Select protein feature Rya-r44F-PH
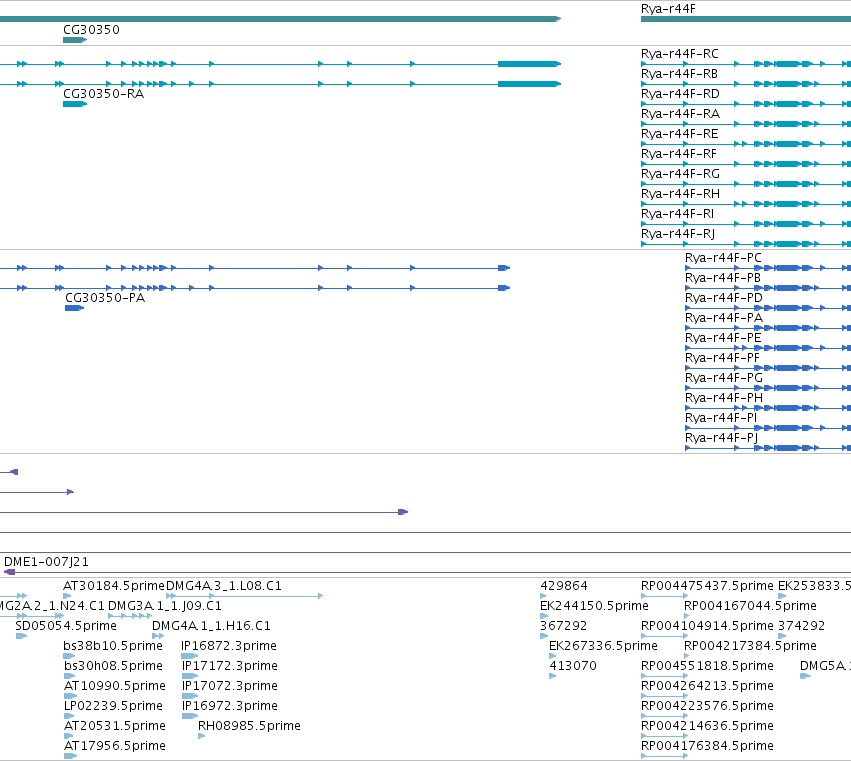 tap(724, 398)
